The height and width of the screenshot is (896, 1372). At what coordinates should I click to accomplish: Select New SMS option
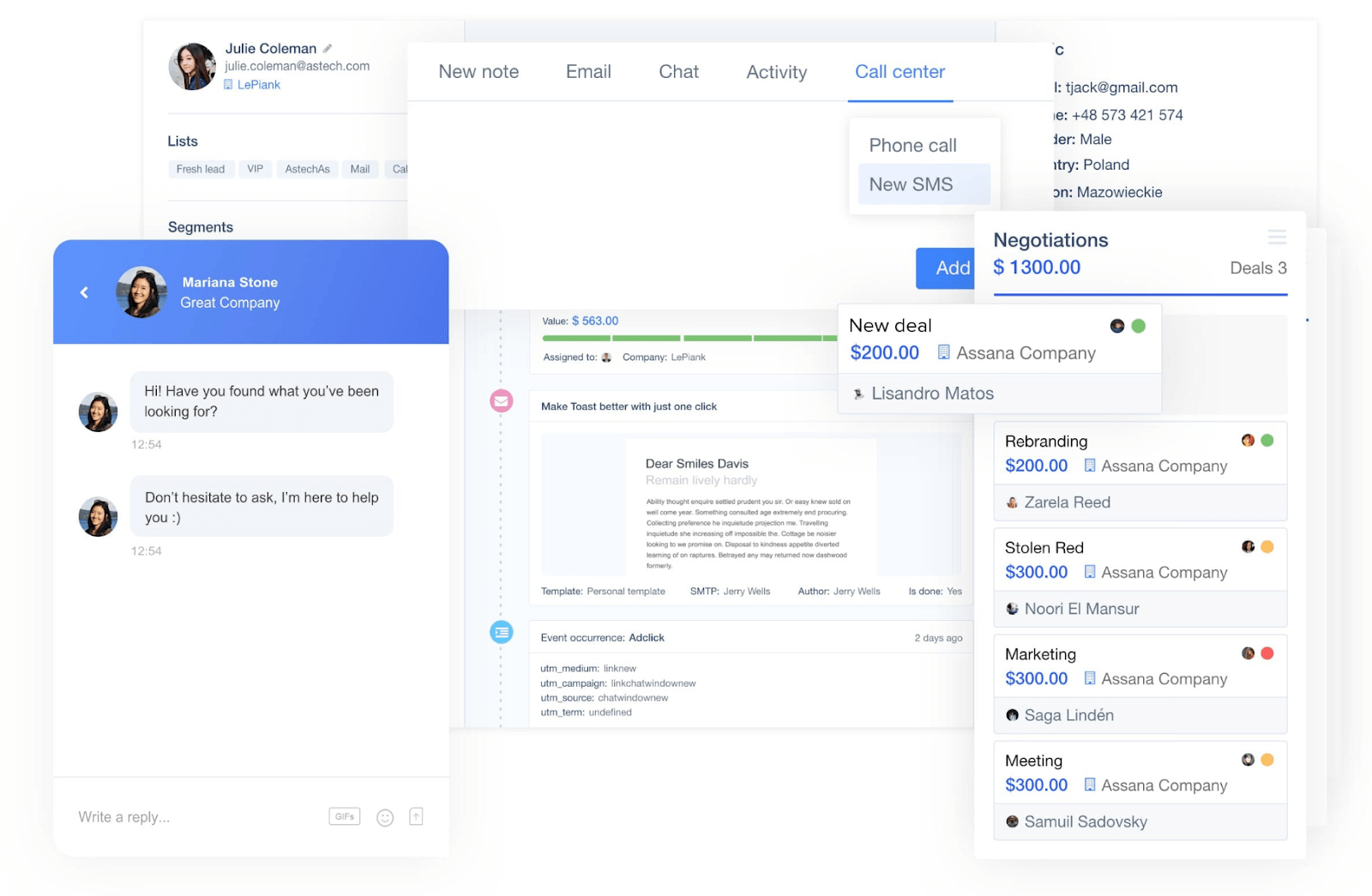[911, 184]
